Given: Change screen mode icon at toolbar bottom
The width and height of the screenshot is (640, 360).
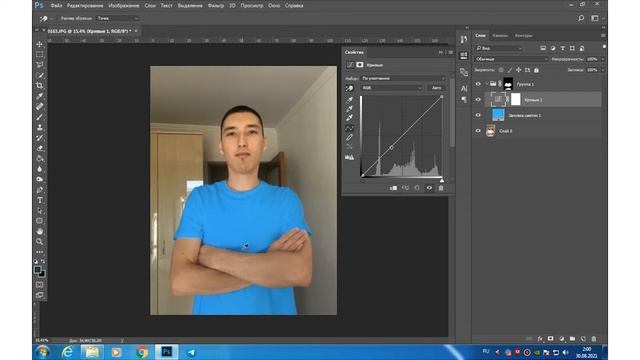Looking at the screenshot, I should coord(40,295).
